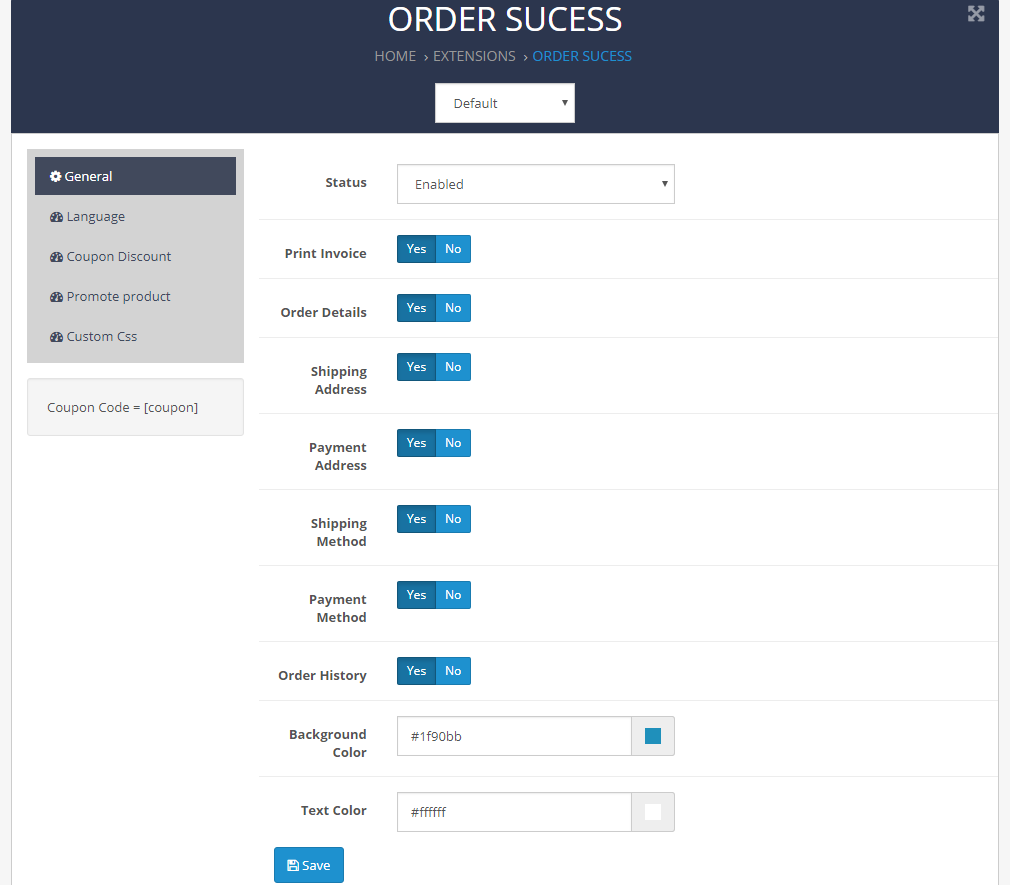
Task: Set Payment Method to No
Action: point(453,595)
